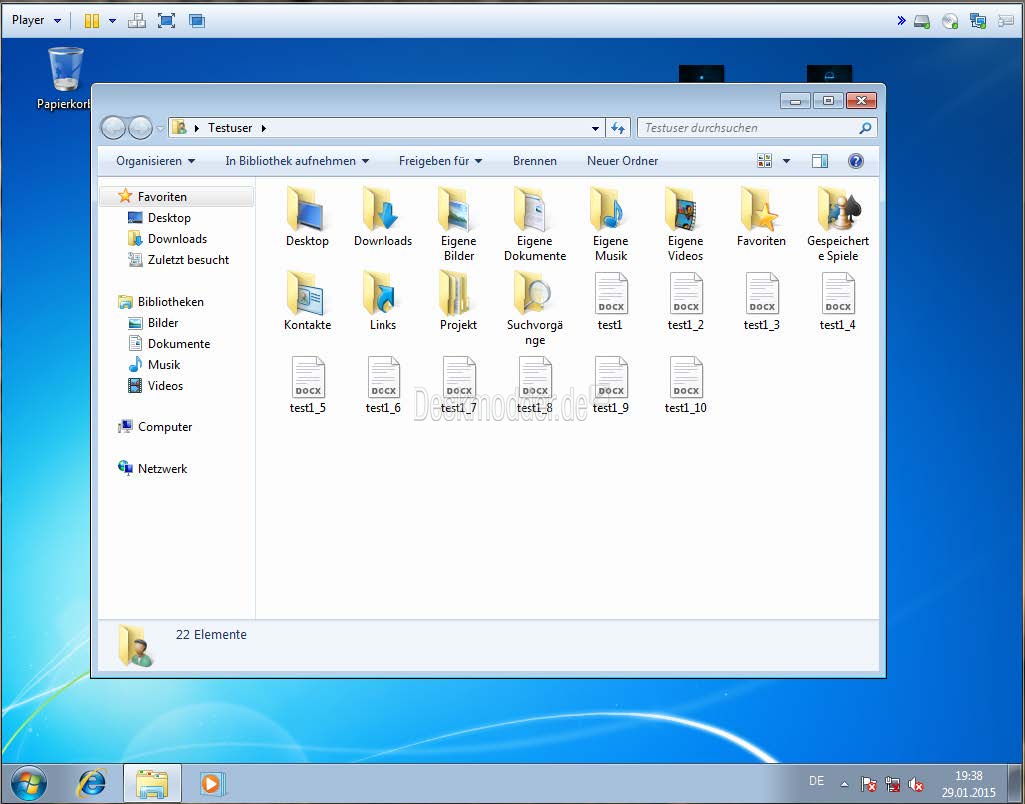1025x804 pixels.
Task: Click the taskbar clock showing 19:38
Action: pyautogui.click(x=968, y=784)
